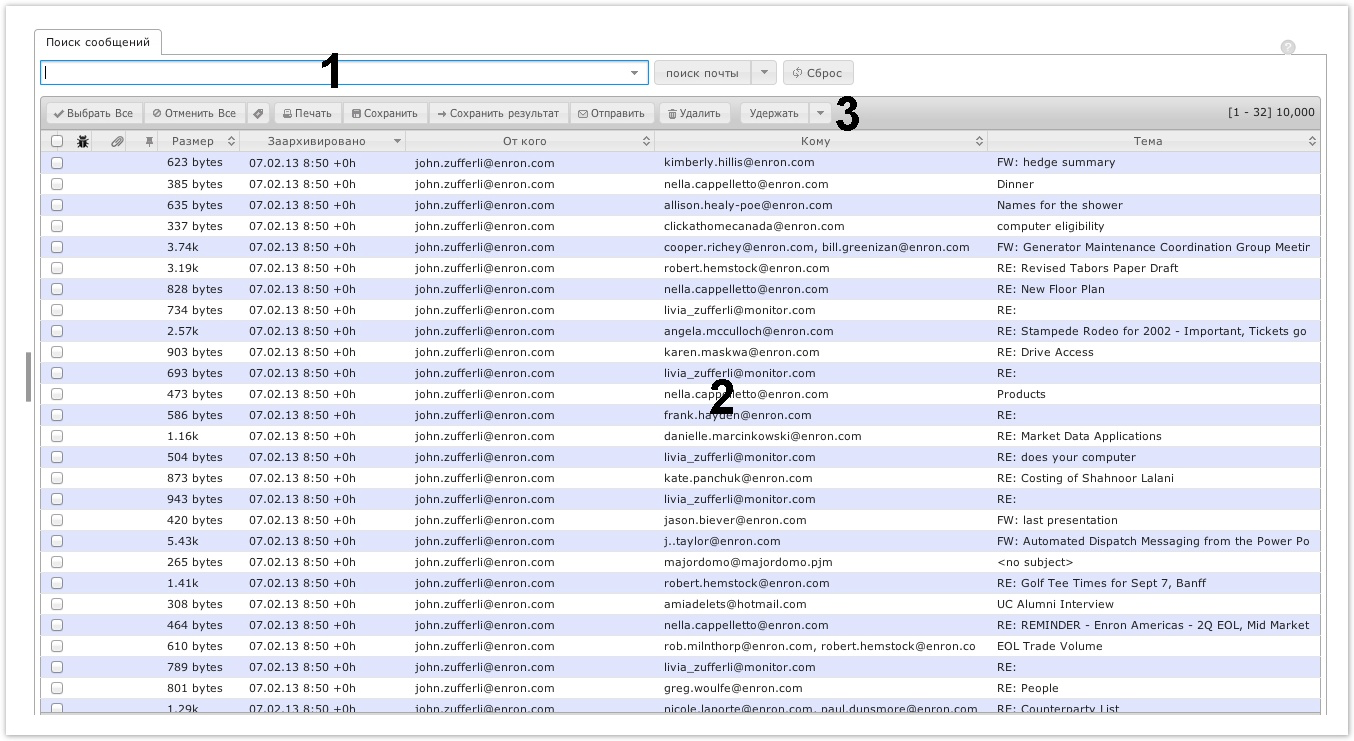Screen dimensions: 1354x741
Task: Print messages with the Печать button
Action: point(307,114)
